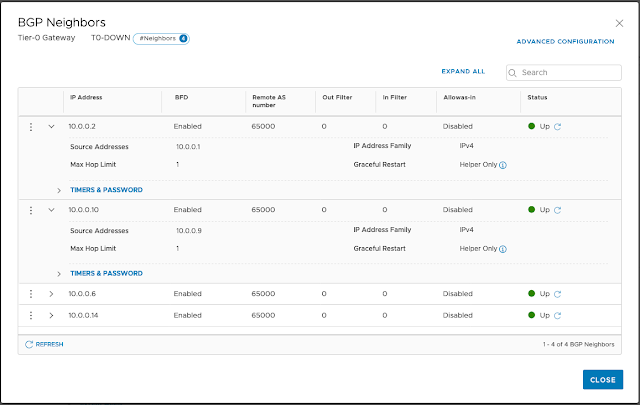Image resolution: width=640 pixels, height=405 pixels.
Task: Refresh status of neighbor 10.0.0.10
Action: tap(557, 210)
